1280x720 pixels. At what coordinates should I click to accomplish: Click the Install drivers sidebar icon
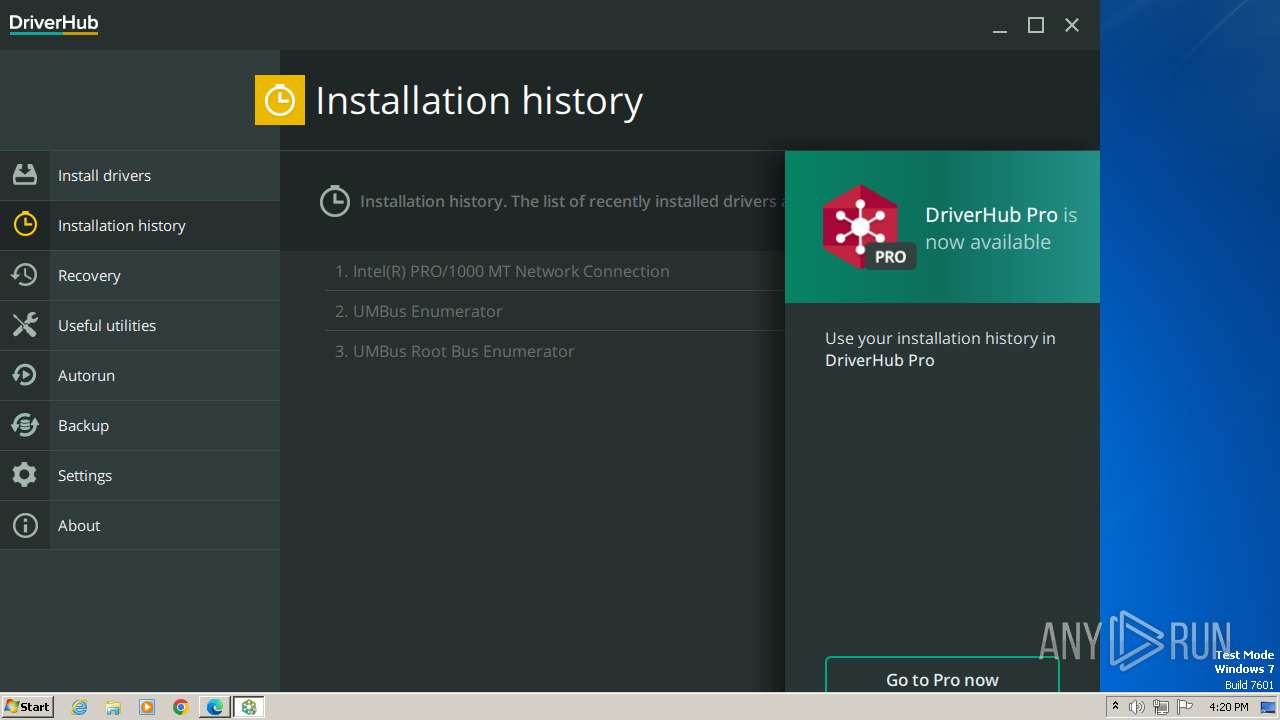(x=25, y=175)
